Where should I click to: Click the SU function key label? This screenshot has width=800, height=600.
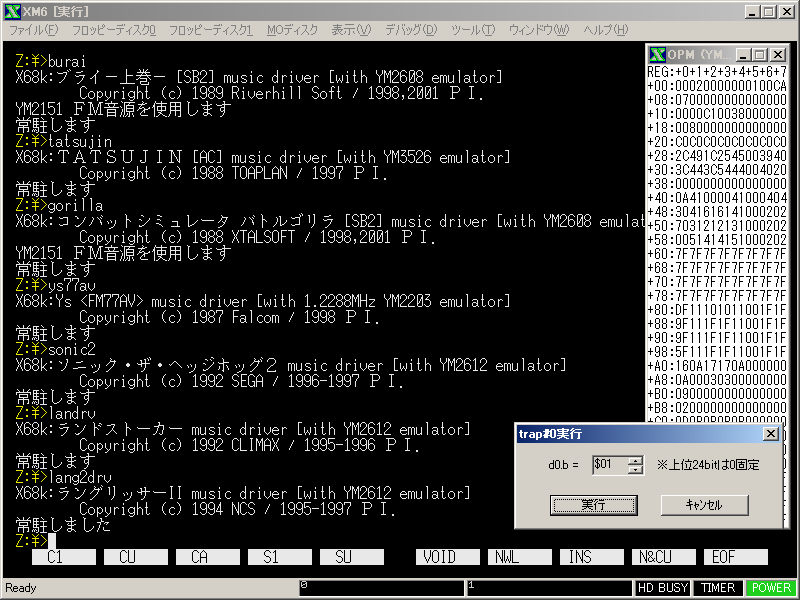click(x=352, y=557)
